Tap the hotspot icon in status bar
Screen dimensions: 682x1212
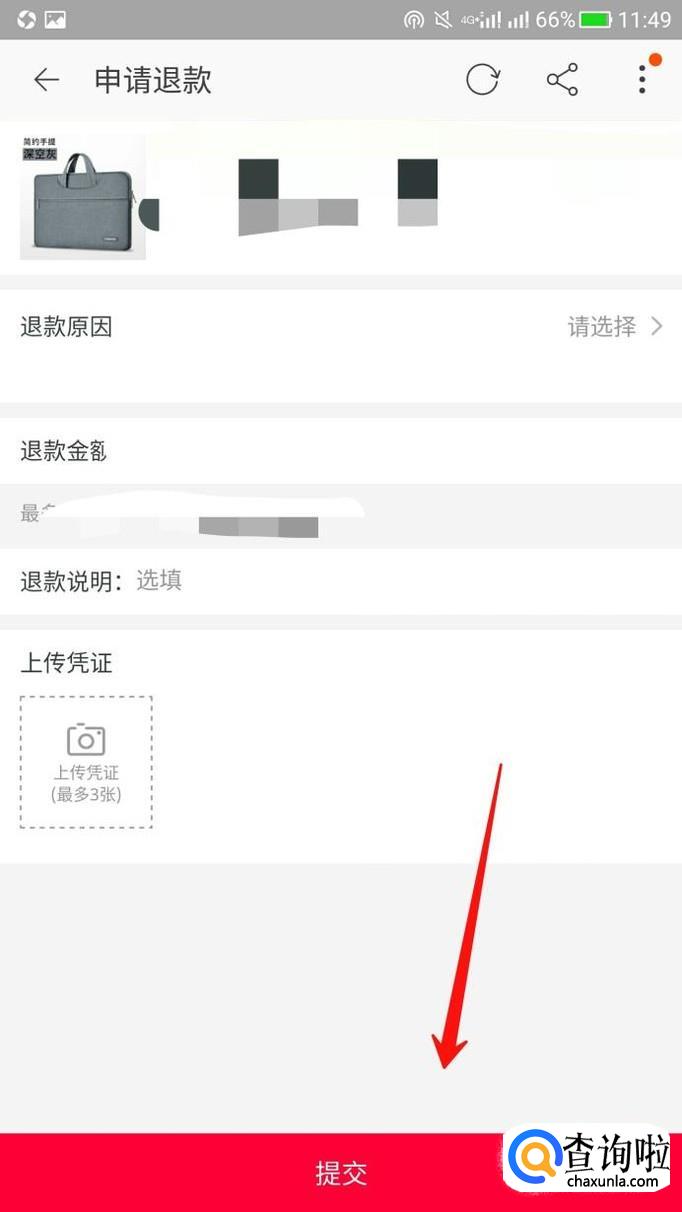[413, 19]
